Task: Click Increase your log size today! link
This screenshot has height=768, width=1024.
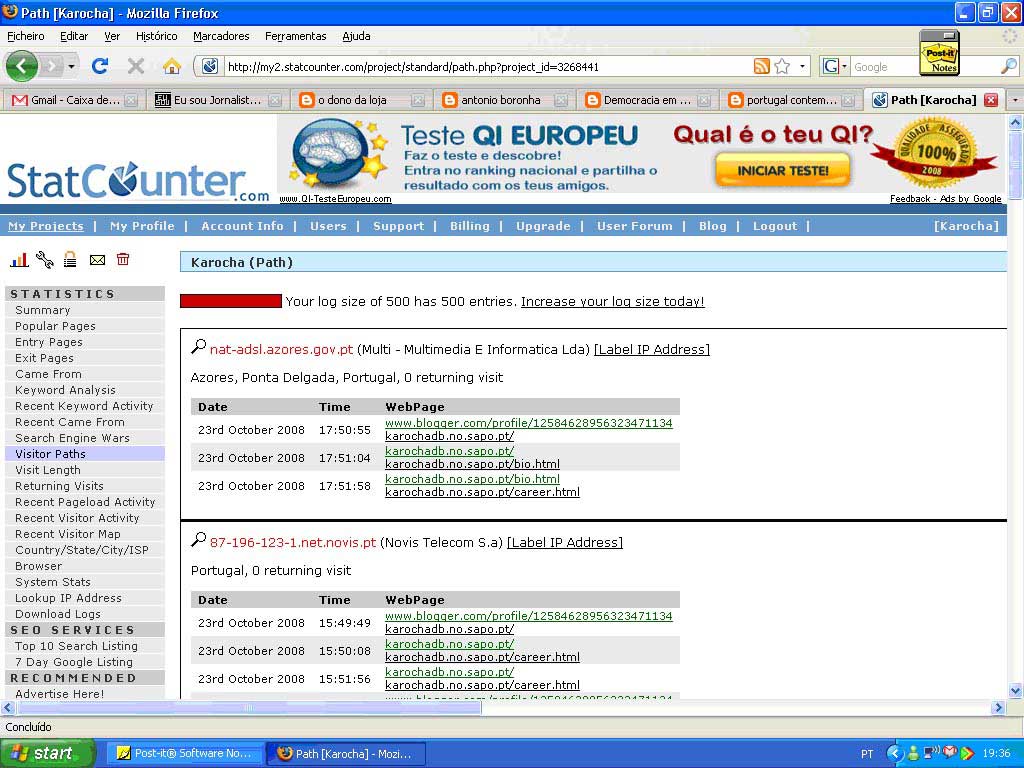Action: pyautogui.click(x=613, y=302)
